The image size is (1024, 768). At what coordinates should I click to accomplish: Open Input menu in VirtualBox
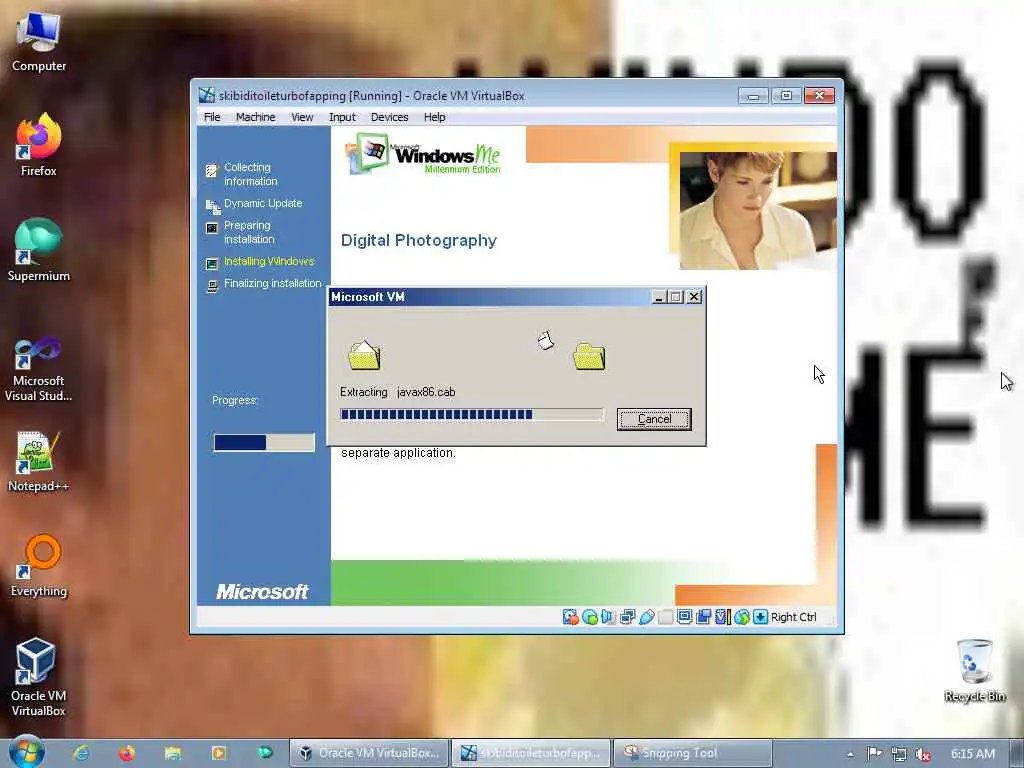pyautogui.click(x=342, y=117)
